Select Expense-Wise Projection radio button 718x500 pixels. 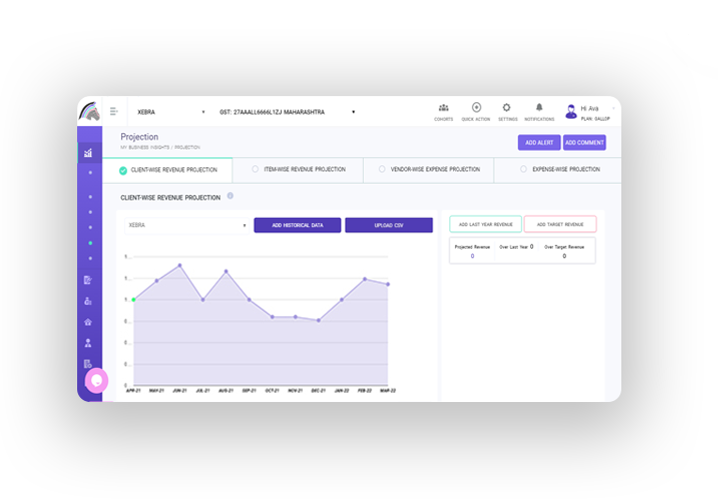(x=523, y=170)
